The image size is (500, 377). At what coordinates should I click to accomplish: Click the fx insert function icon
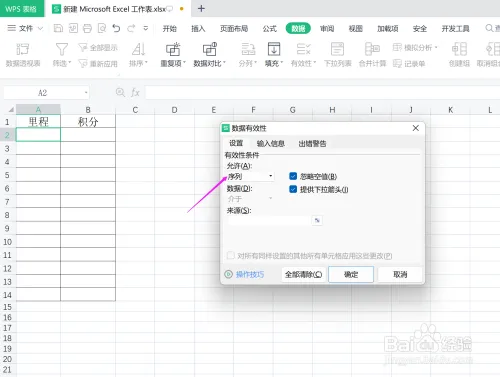pos(135,92)
